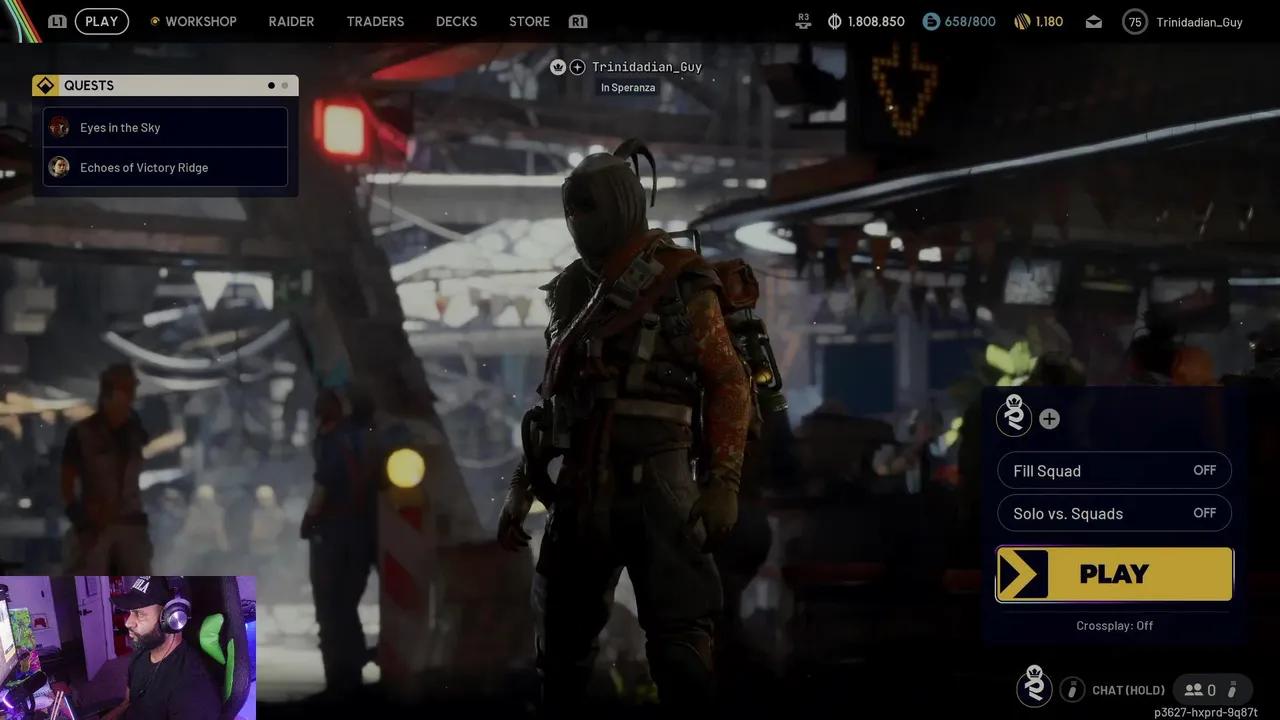This screenshot has width=1280, height=720.
Task: Select the DECKS tab
Action: pos(456,21)
